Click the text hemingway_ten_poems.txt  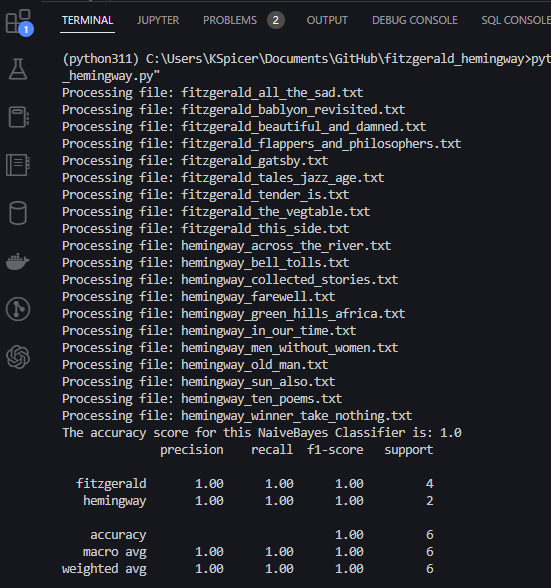(x=262, y=399)
